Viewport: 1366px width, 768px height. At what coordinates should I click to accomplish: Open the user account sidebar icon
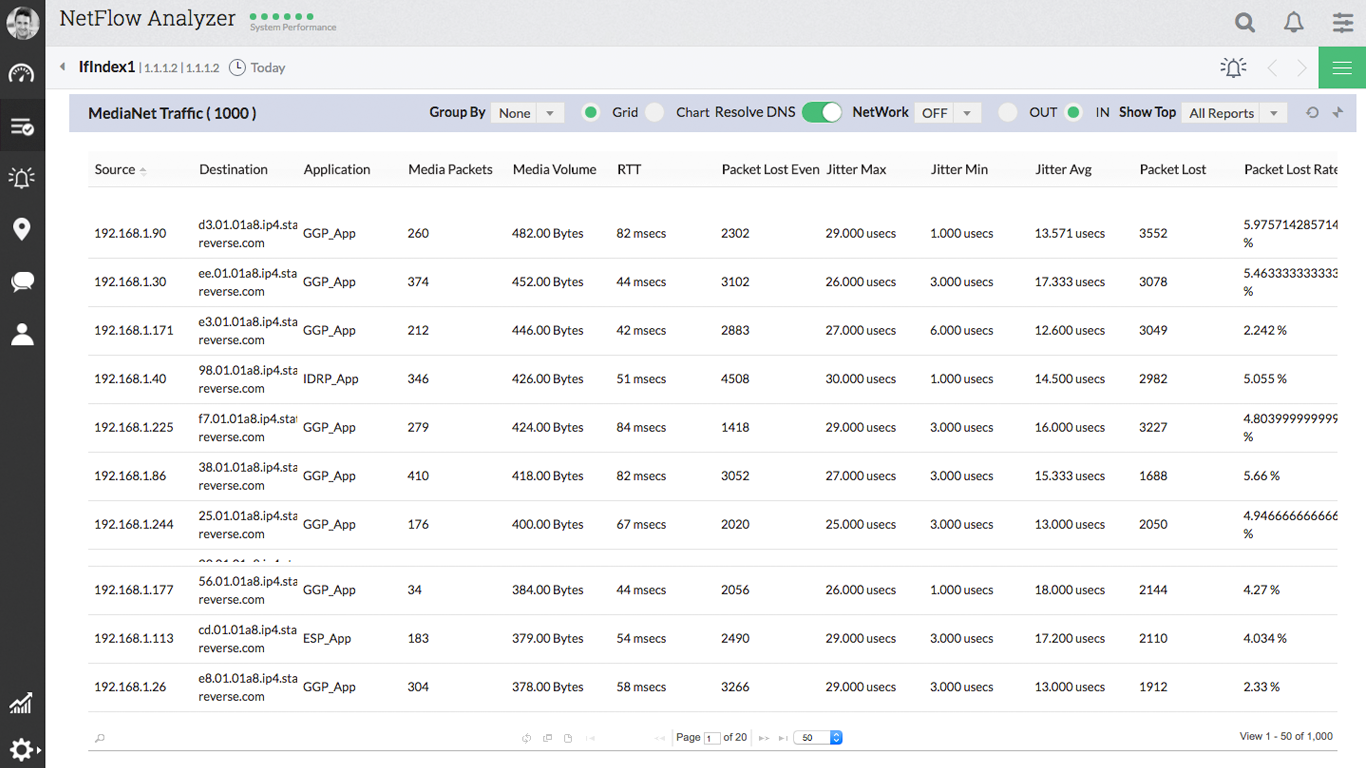point(22,334)
